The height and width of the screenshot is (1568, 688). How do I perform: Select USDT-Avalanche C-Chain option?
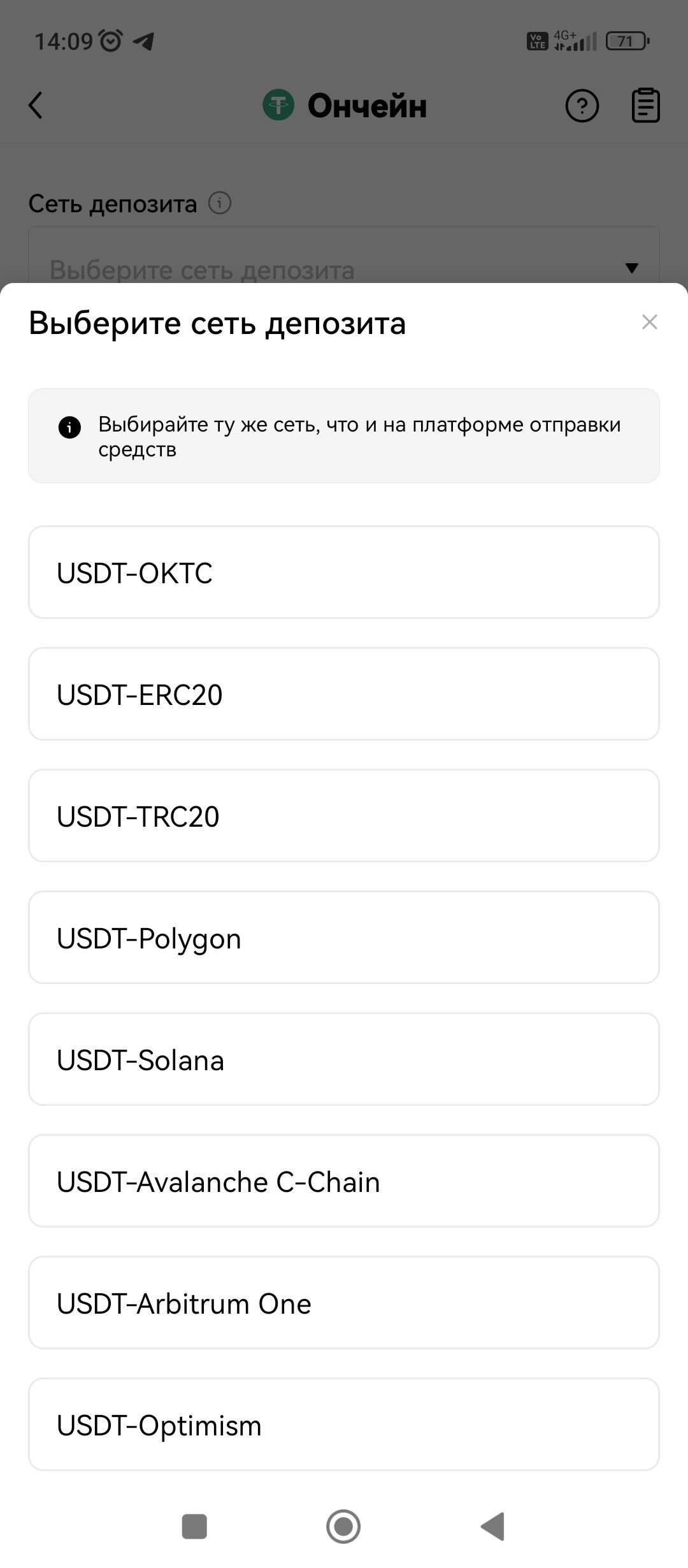(344, 1181)
